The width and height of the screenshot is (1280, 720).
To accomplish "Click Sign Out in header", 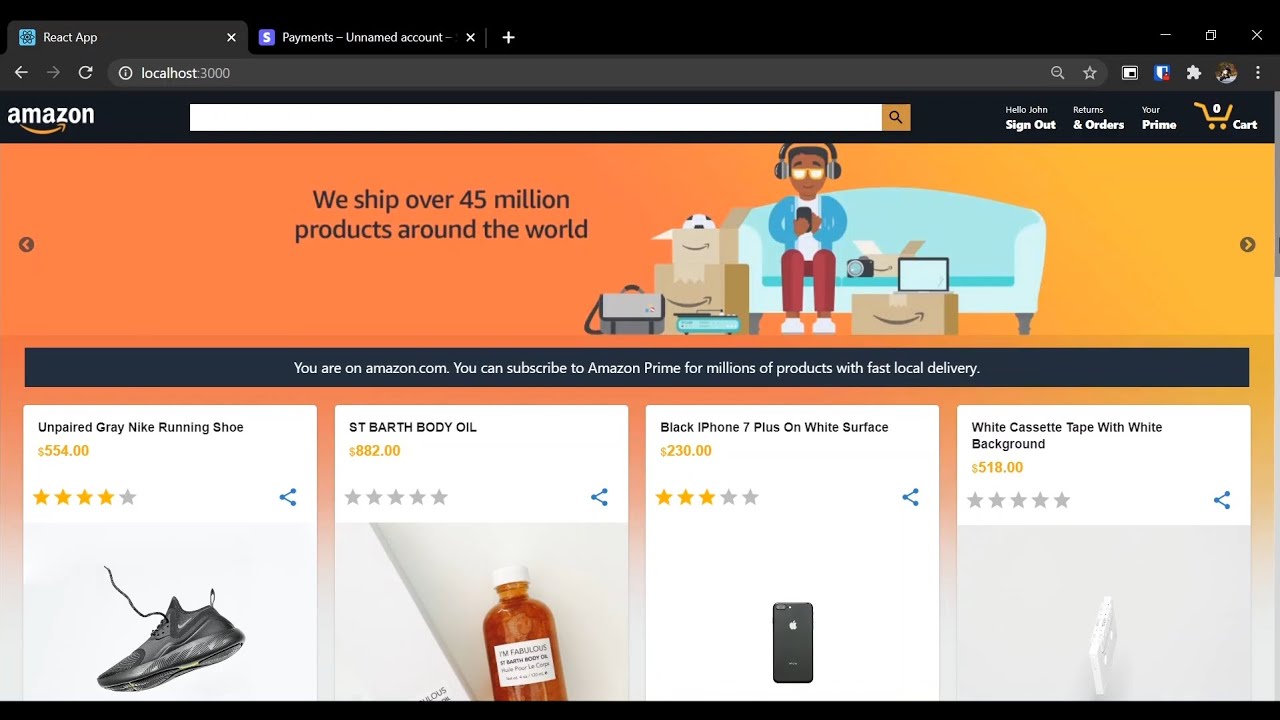I will [1030, 125].
